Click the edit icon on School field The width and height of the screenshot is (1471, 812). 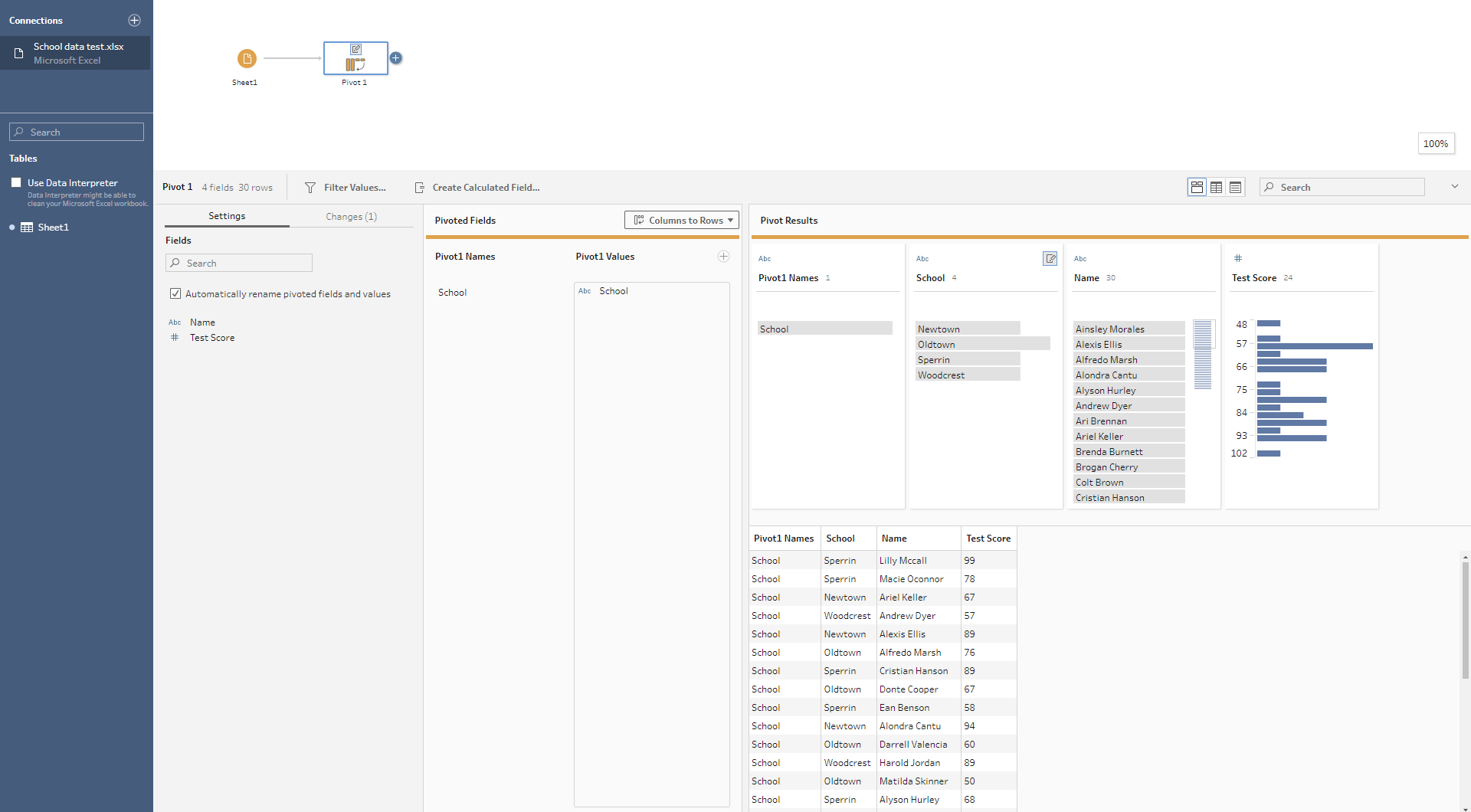pos(1050,259)
